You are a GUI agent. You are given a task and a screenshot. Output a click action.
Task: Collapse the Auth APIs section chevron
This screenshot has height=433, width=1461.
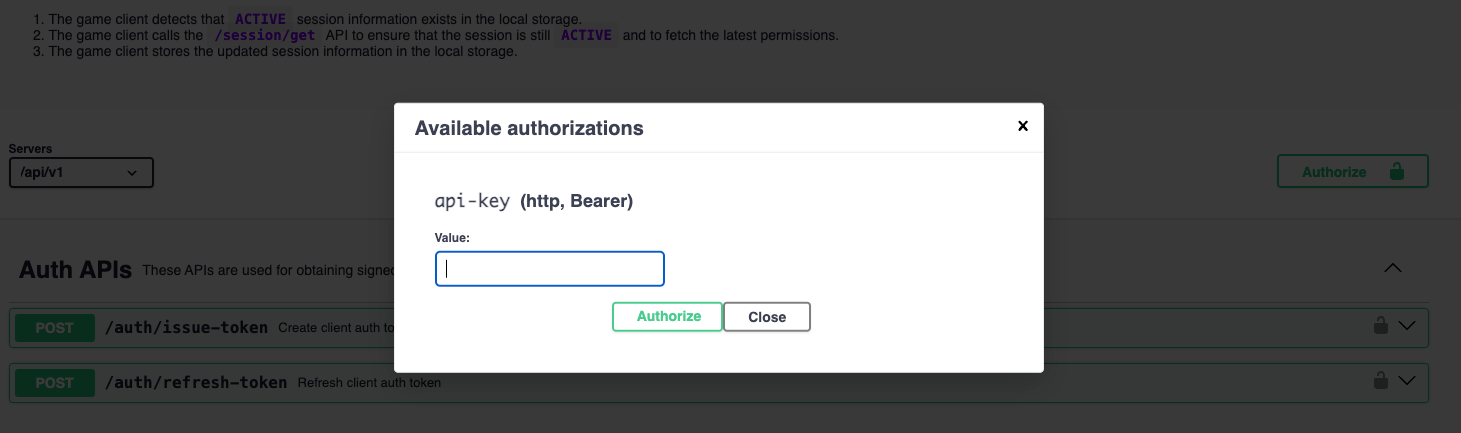(x=1392, y=268)
